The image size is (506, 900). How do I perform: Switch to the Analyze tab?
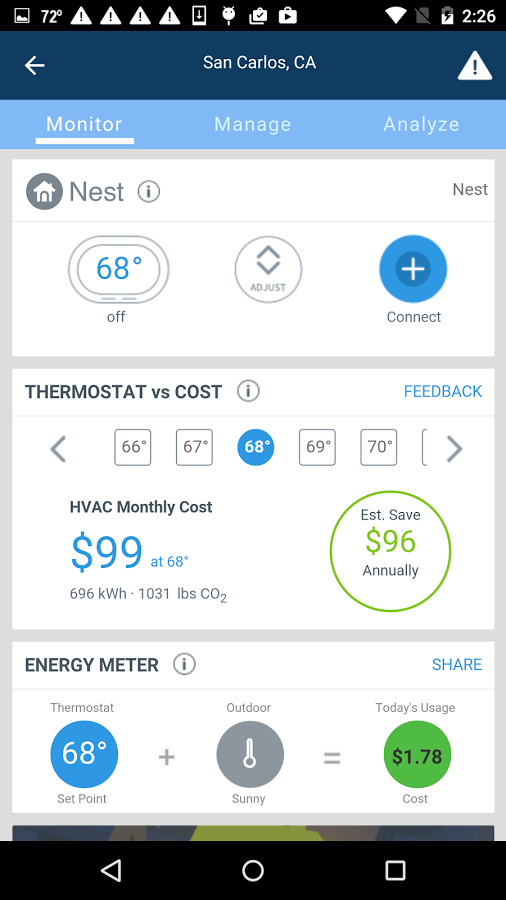[x=421, y=124]
